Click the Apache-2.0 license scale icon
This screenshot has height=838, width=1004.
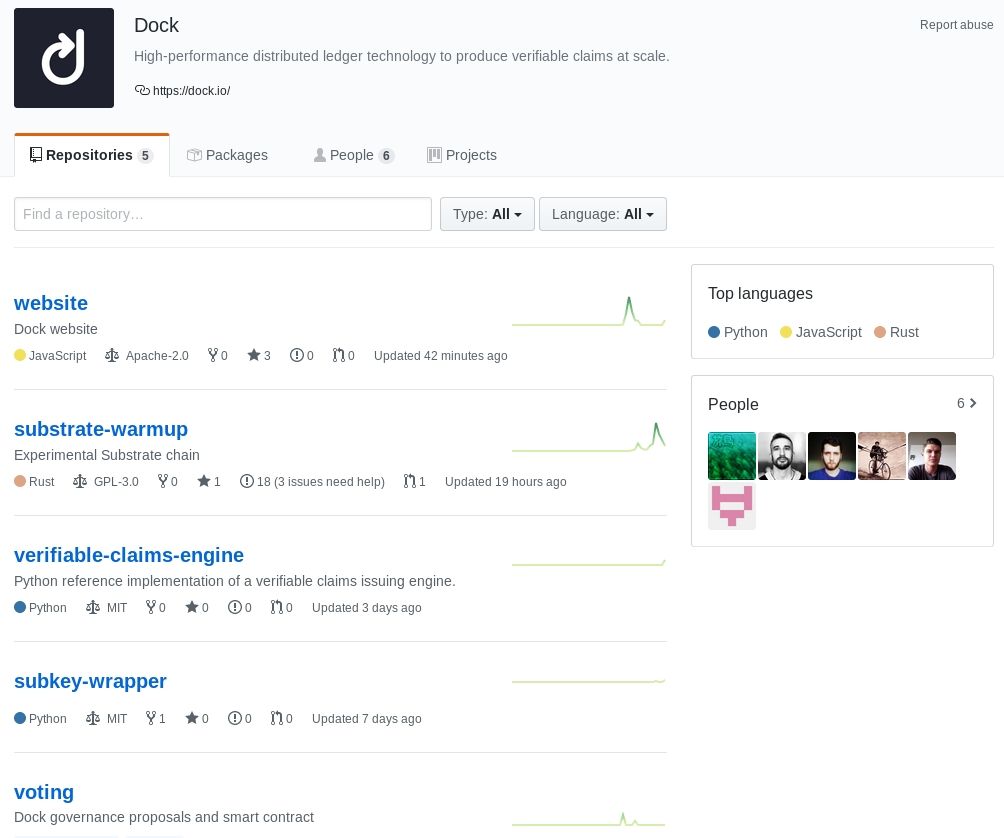click(111, 355)
